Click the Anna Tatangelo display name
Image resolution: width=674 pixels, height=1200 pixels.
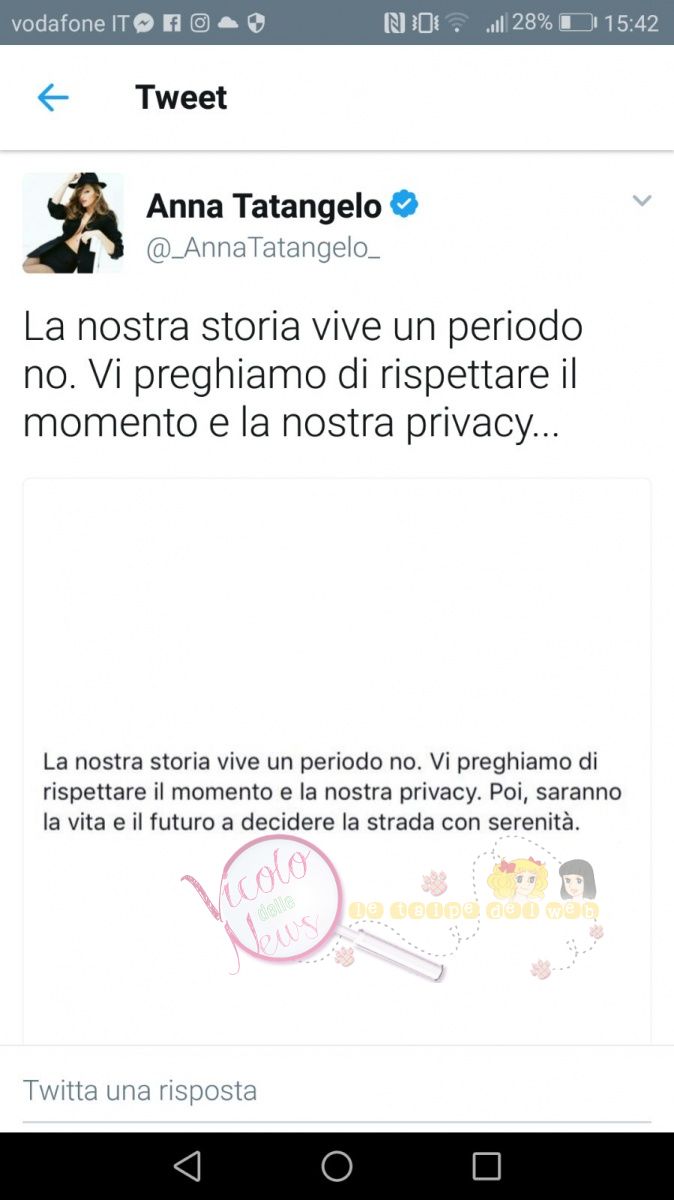click(264, 206)
